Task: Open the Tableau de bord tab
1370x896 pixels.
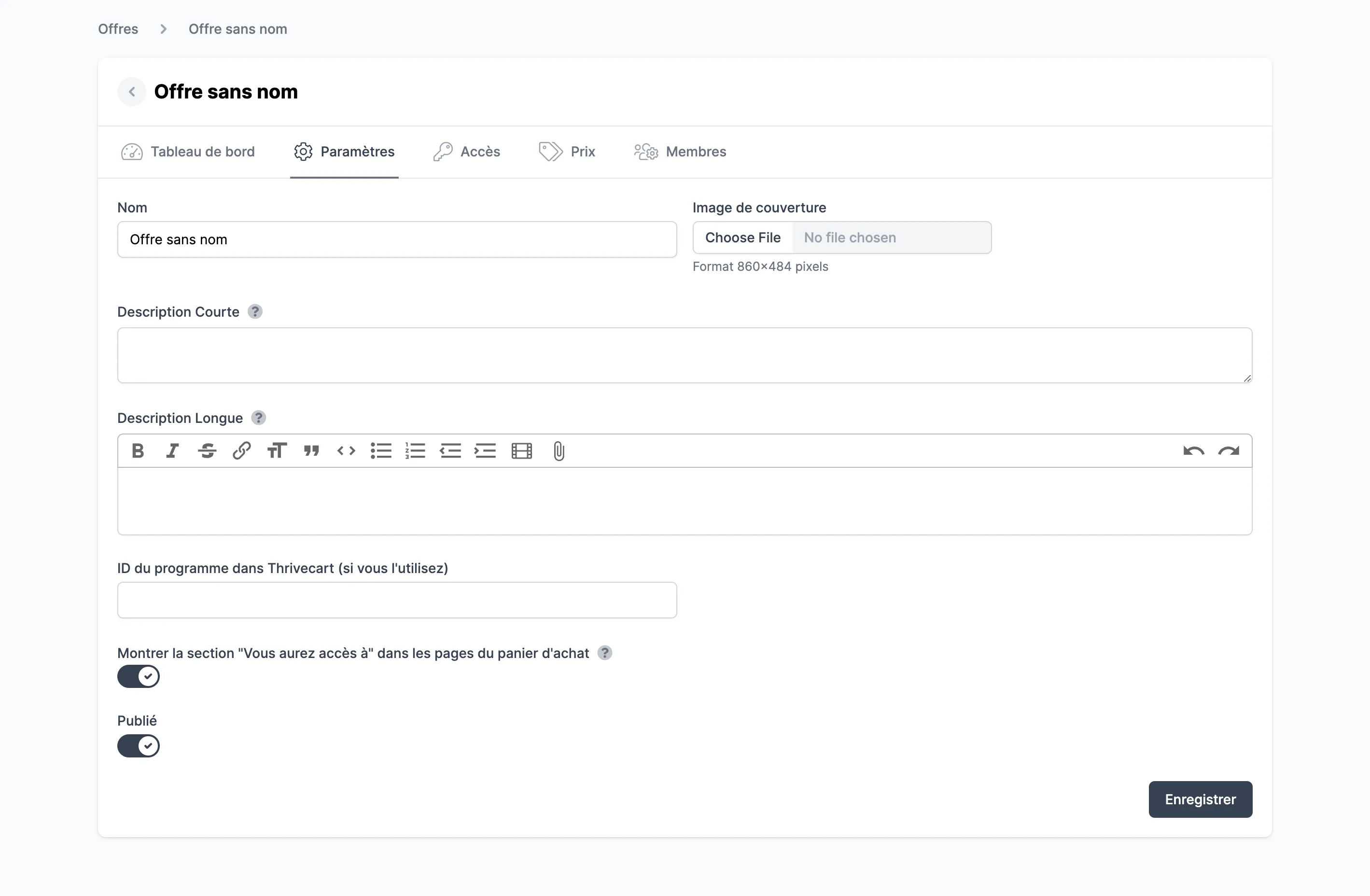Action: (188, 152)
